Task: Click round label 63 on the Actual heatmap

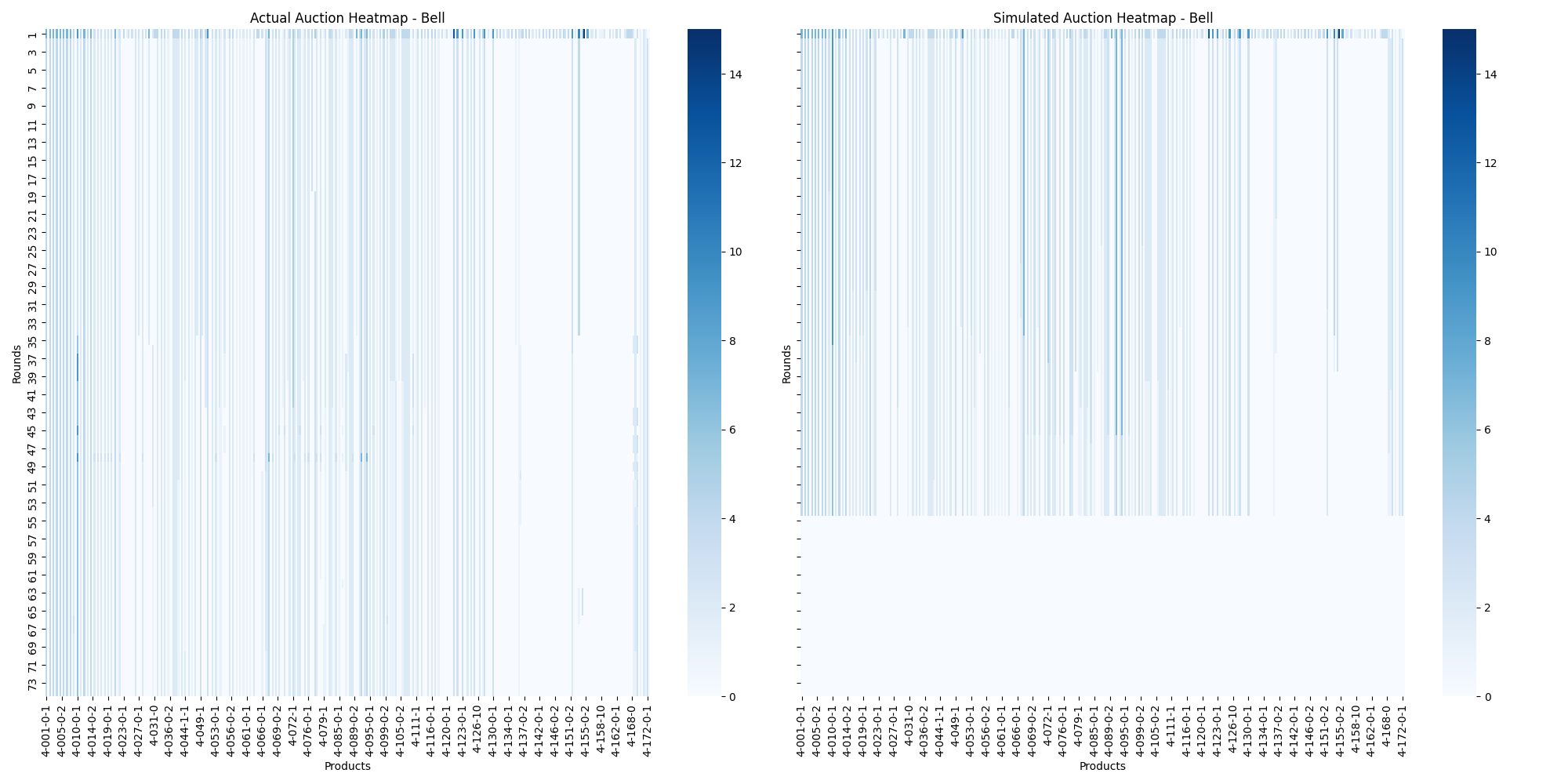Action: [x=32, y=593]
